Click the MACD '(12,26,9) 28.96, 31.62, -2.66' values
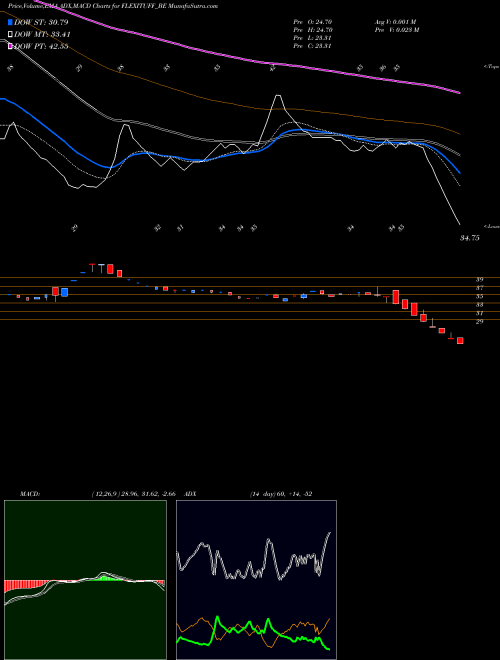The image size is (500, 660). (133, 494)
